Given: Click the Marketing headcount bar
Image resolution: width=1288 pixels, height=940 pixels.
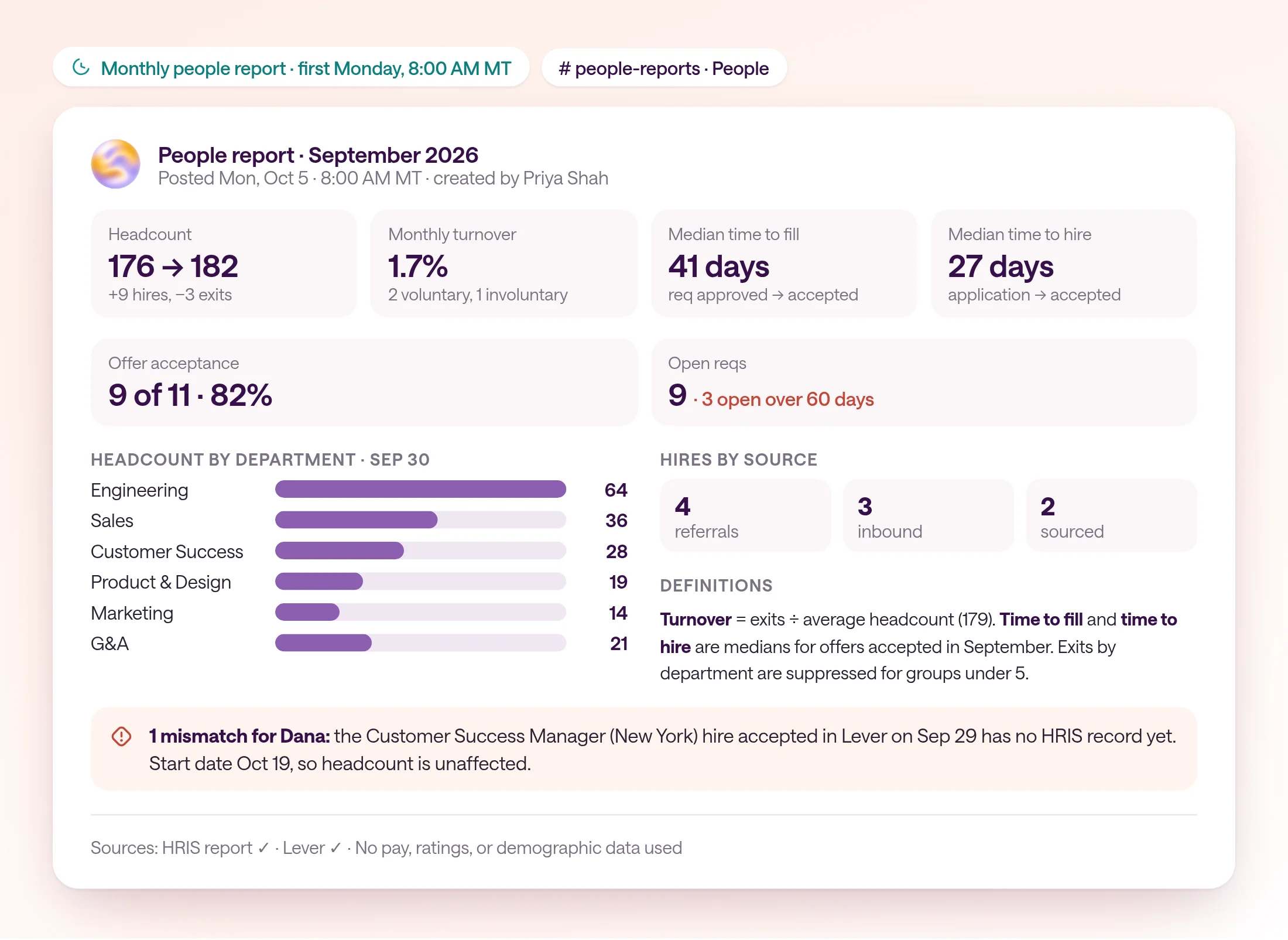Looking at the screenshot, I should click(420, 612).
